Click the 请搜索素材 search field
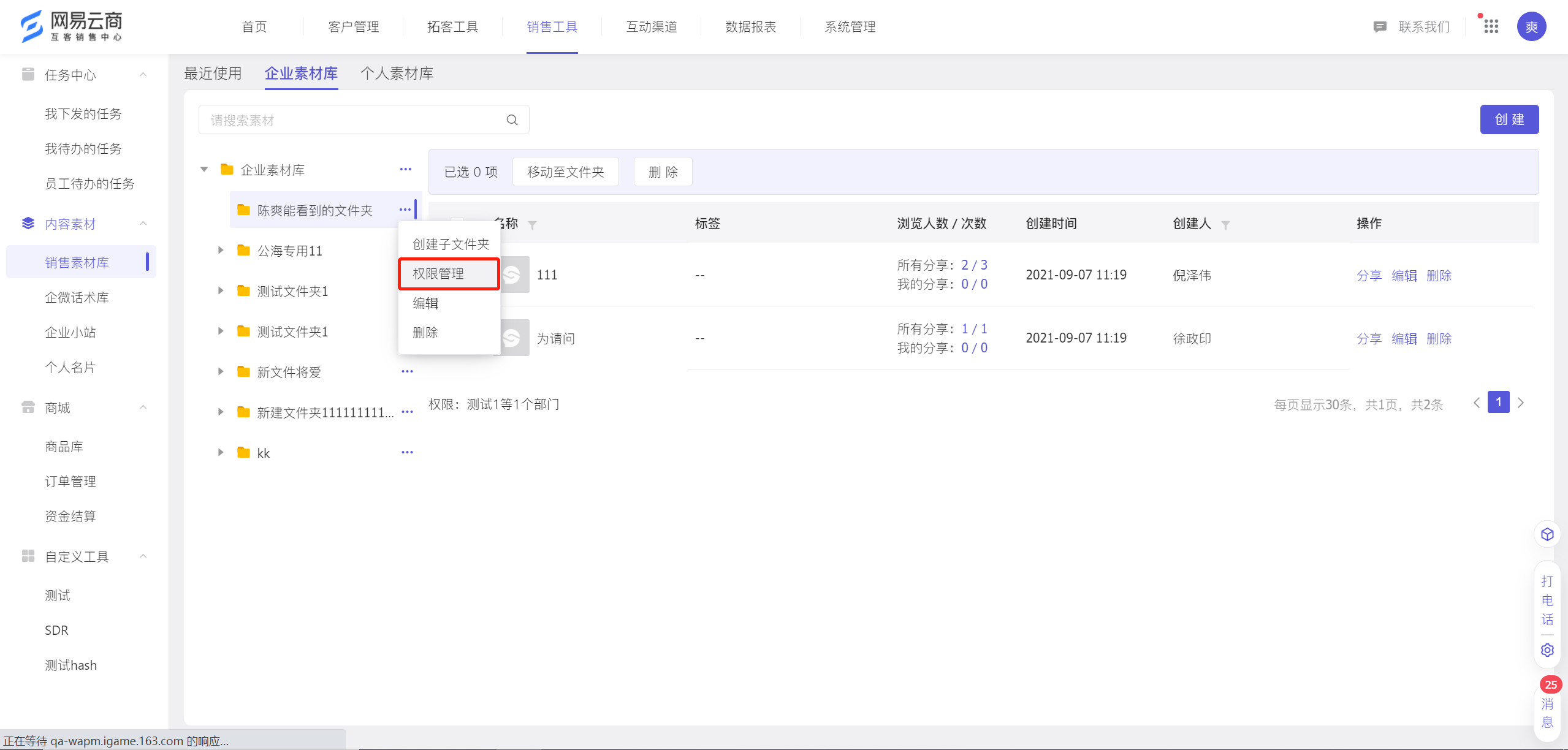1568x750 pixels. coord(363,120)
